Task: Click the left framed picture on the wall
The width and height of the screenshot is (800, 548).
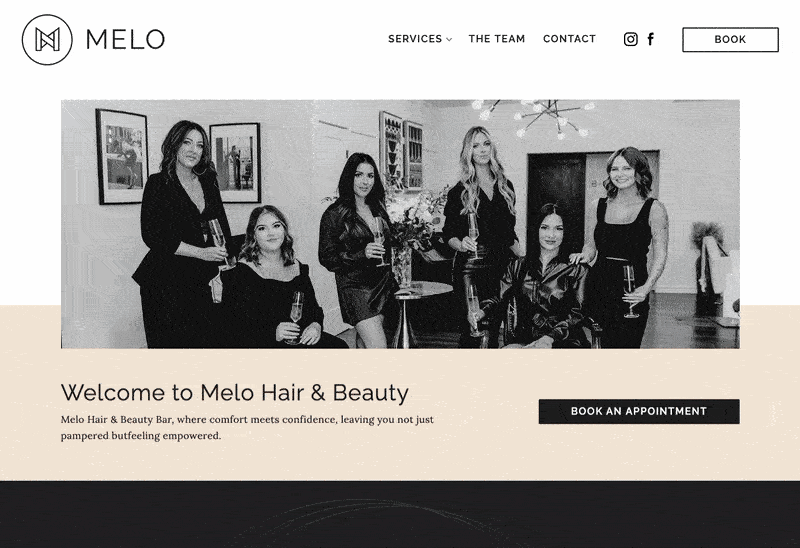Action: pyautogui.click(x=122, y=157)
